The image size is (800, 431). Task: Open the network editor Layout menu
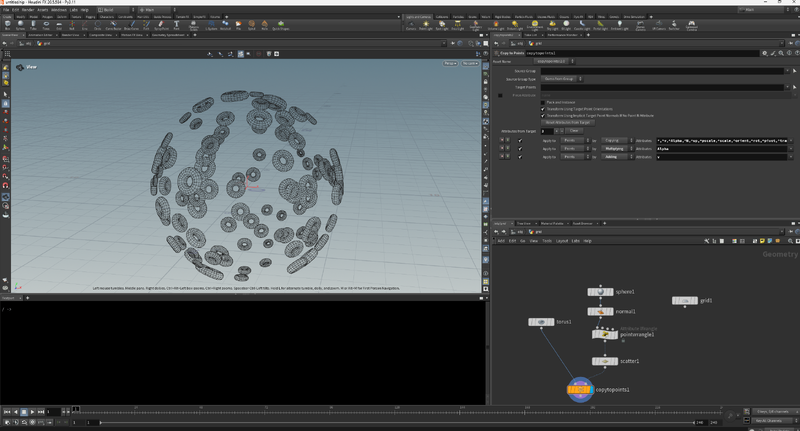562,241
